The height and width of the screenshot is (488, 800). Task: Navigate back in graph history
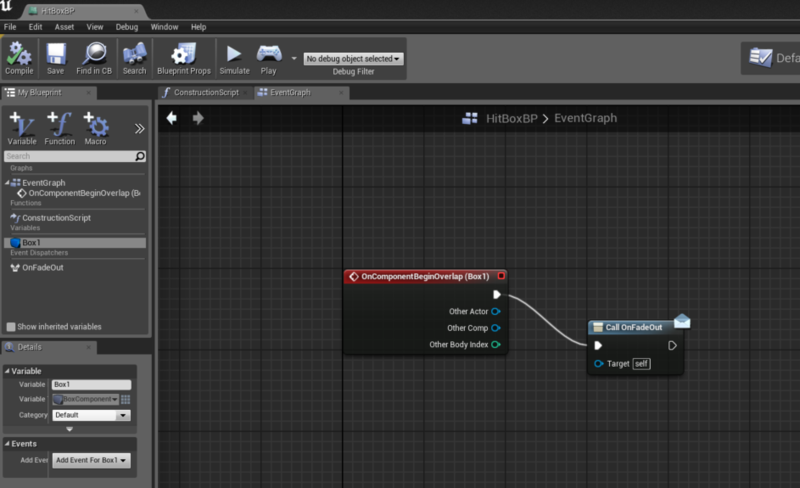pyautogui.click(x=171, y=118)
